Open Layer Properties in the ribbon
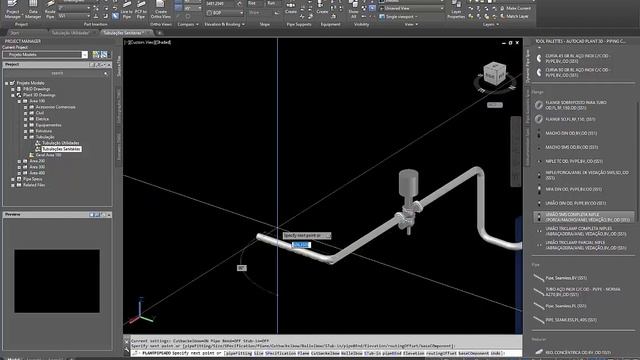Viewport: 640px width, 360px height. [x=456, y=9]
